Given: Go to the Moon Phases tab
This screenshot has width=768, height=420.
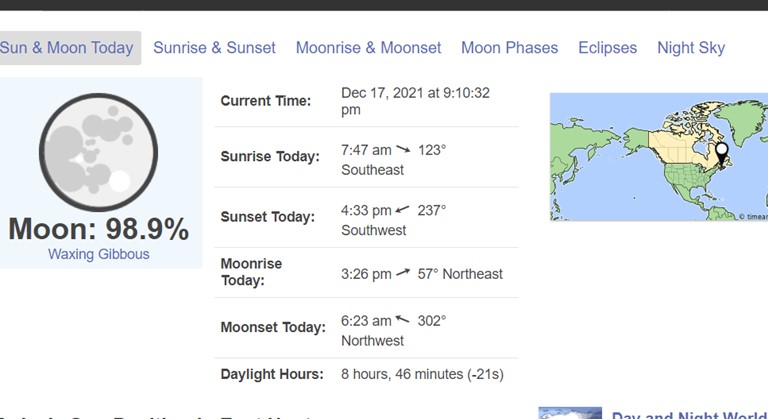Looking at the screenshot, I should coord(509,48).
